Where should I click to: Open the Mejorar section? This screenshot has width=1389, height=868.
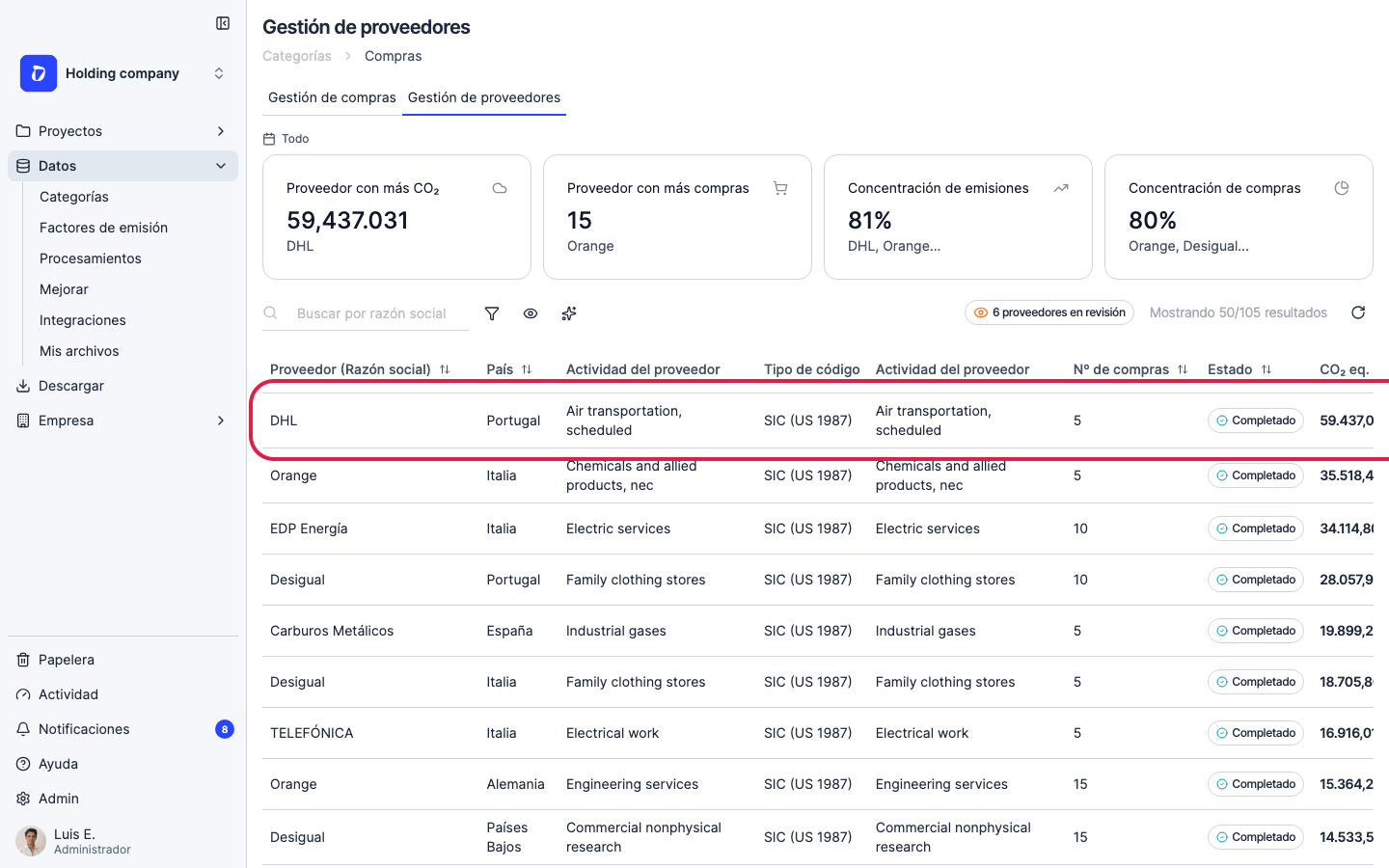point(64,289)
